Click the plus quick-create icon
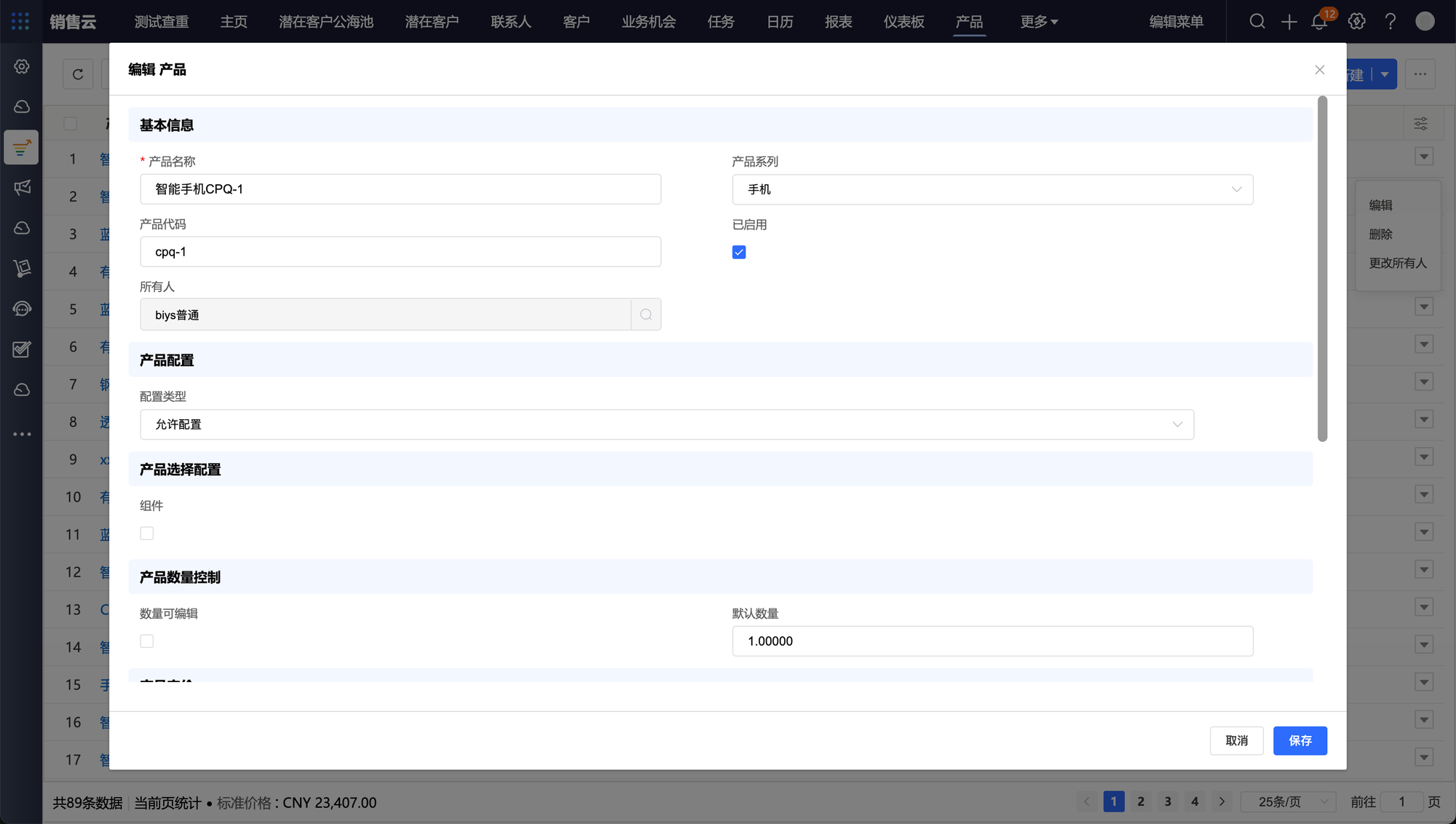The width and height of the screenshot is (1456, 824). coord(1289,22)
